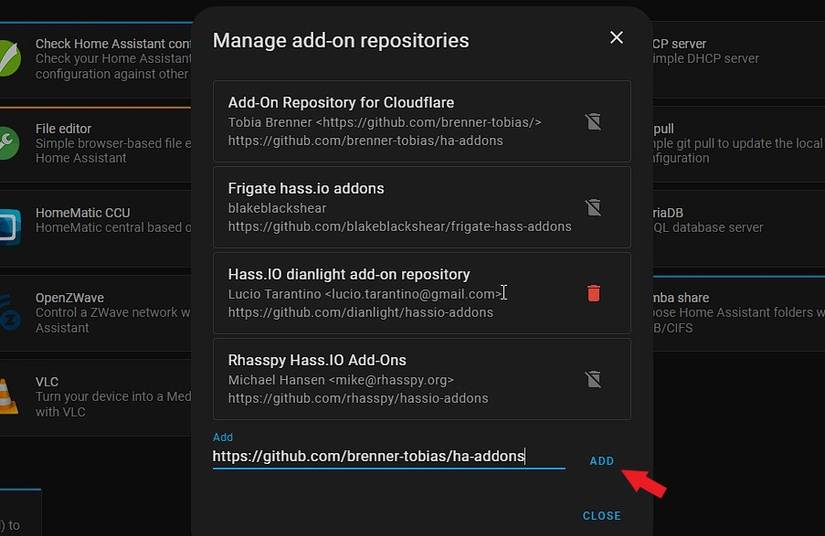Delete the Cloudflare add-on repository
The height and width of the screenshot is (536, 825).
click(593, 121)
